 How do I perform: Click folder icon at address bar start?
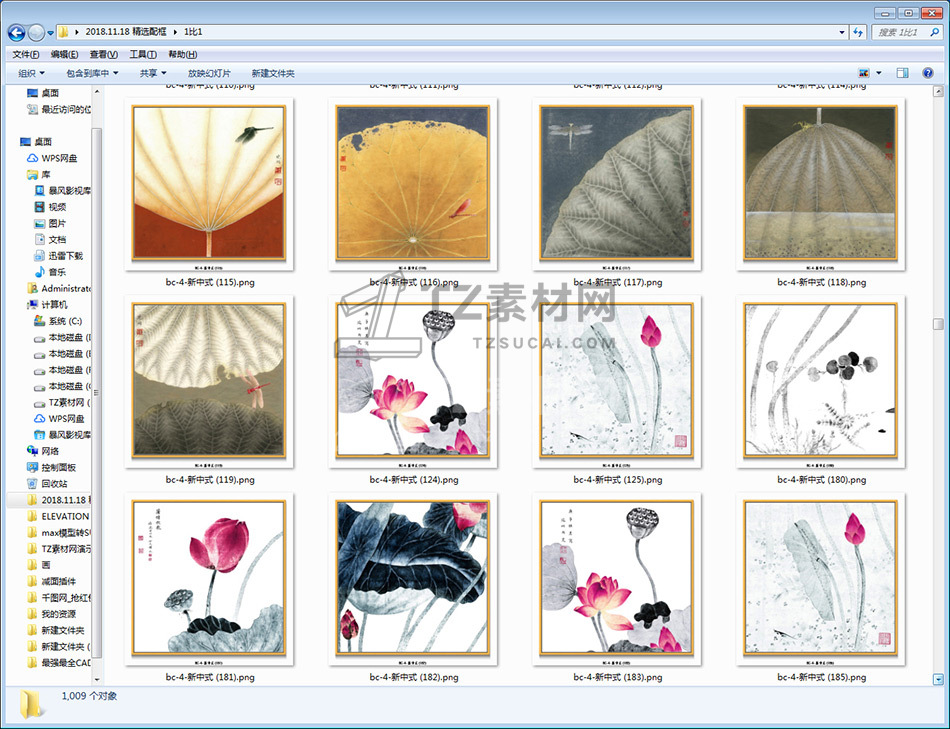click(63, 32)
